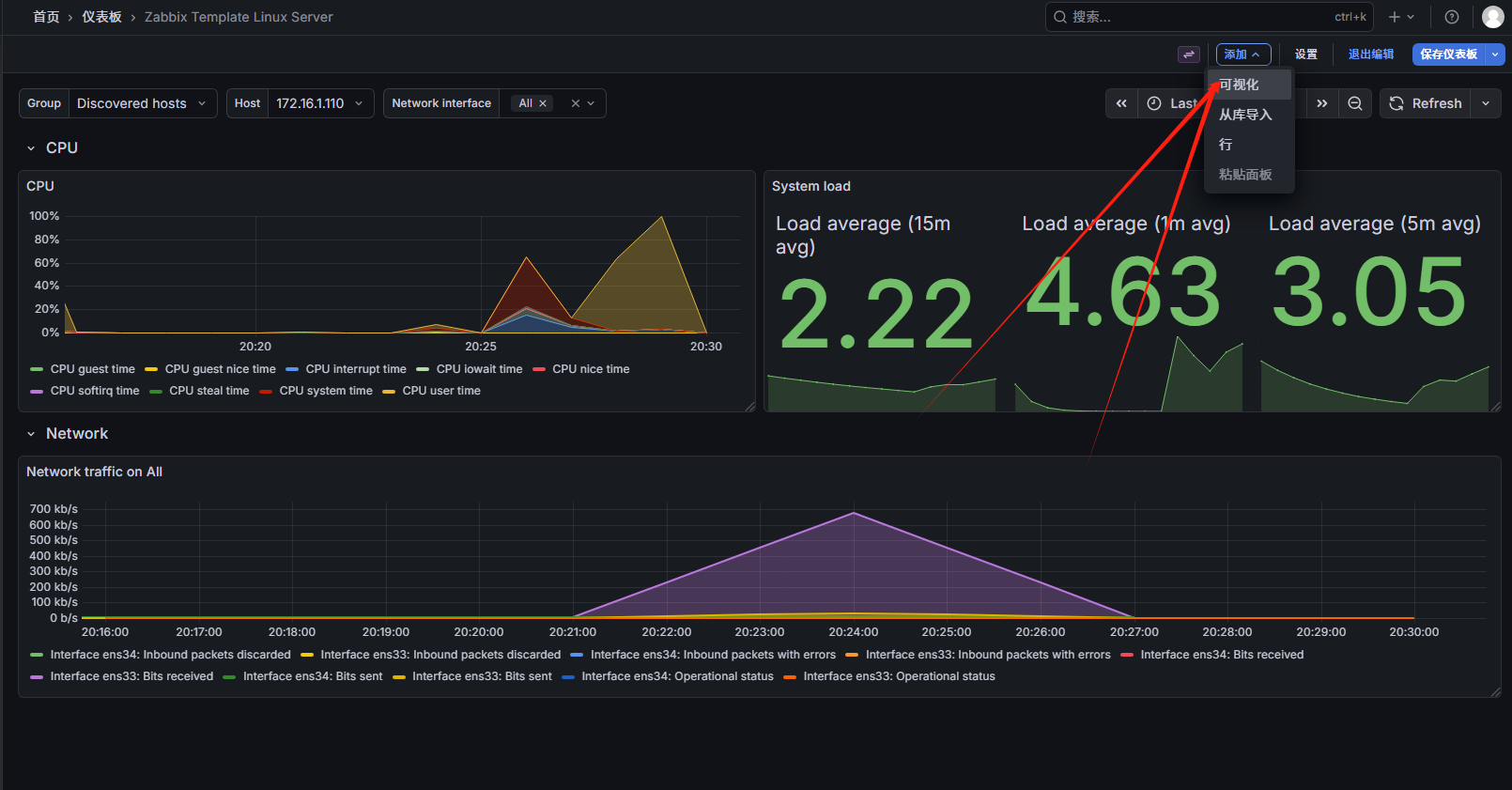Screen dimensions: 1512x790
Task: Click the clock icon in time picker
Action: pyautogui.click(x=1154, y=103)
